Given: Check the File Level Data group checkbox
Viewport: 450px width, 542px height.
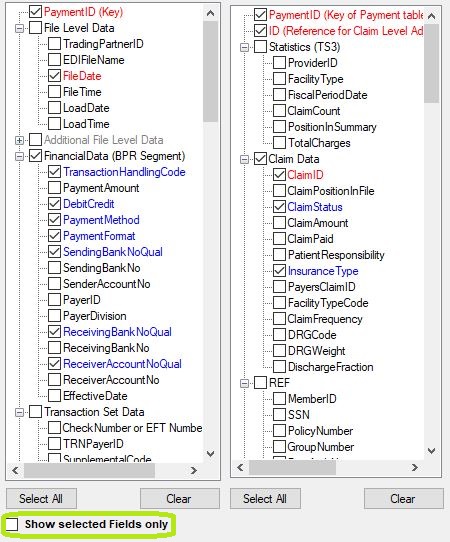Looking at the screenshot, I should click(x=35, y=28).
